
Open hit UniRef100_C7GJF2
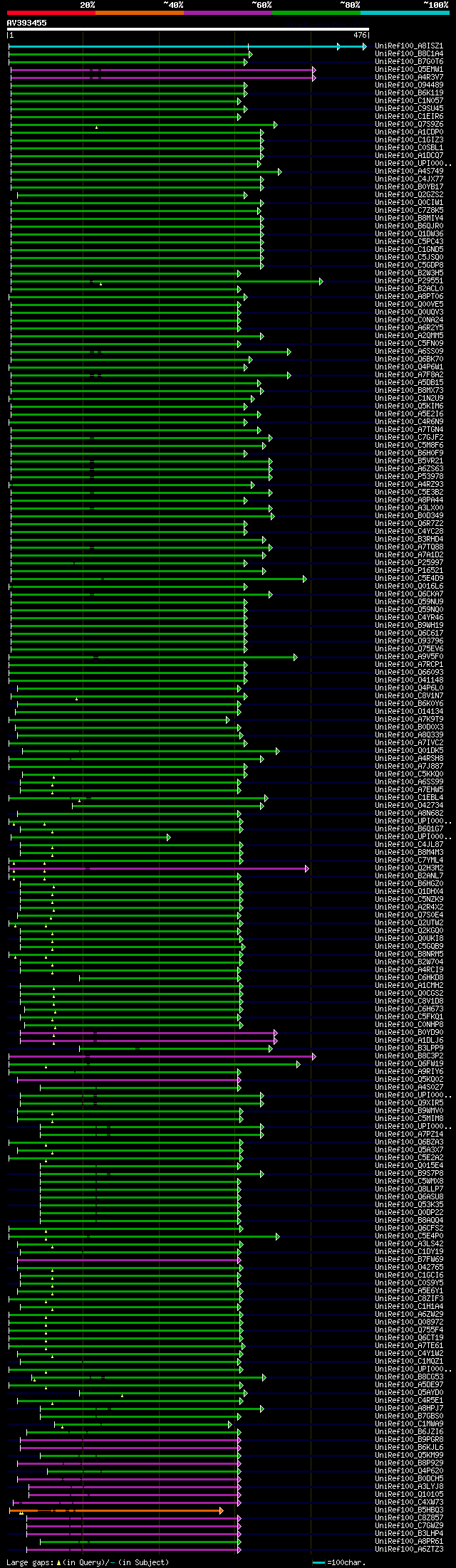(x=409, y=438)
